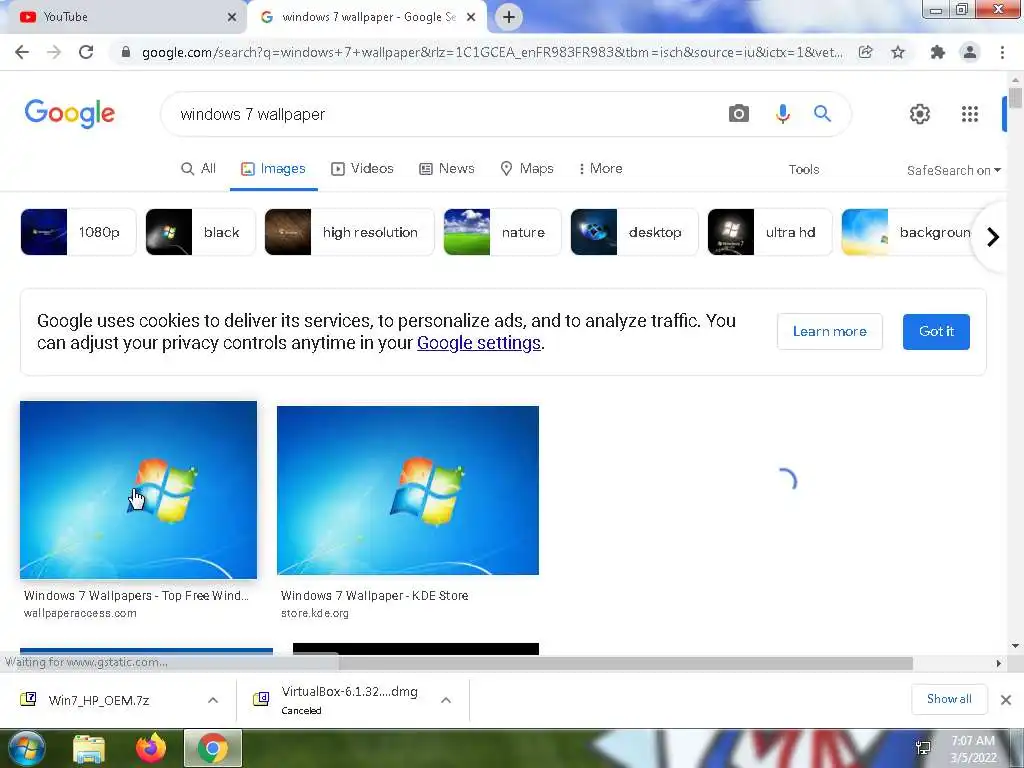Click the padlock site info icon
The width and height of the screenshot is (1024, 768).
click(126, 52)
